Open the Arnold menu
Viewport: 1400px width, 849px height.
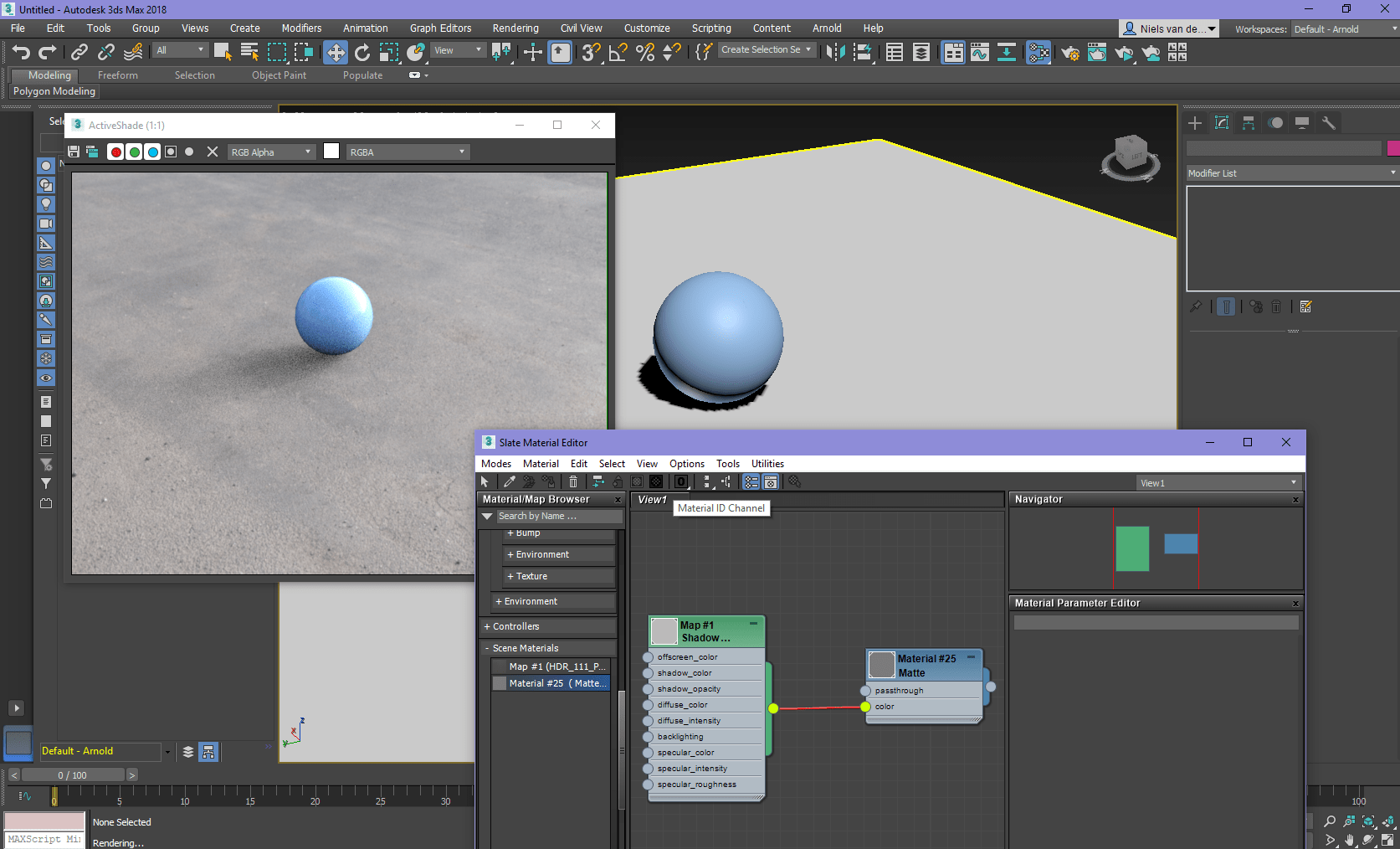(827, 28)
